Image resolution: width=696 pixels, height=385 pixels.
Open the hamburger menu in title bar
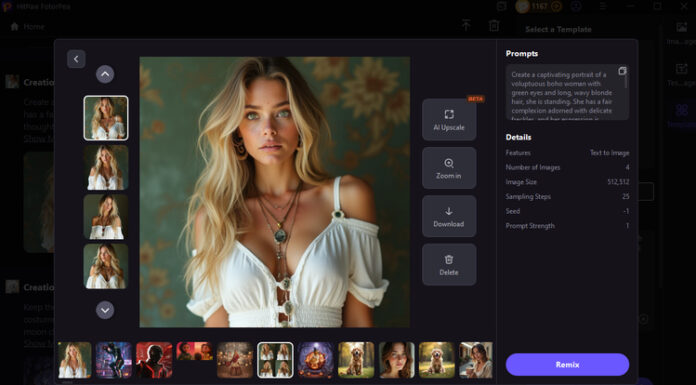(x=603, y=6)
